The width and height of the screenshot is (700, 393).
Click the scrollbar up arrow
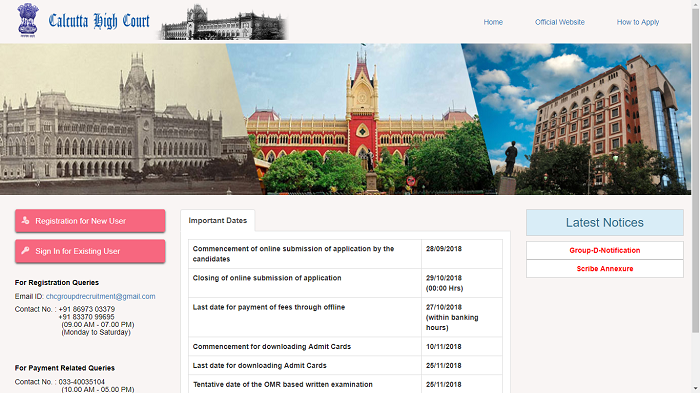696,4
